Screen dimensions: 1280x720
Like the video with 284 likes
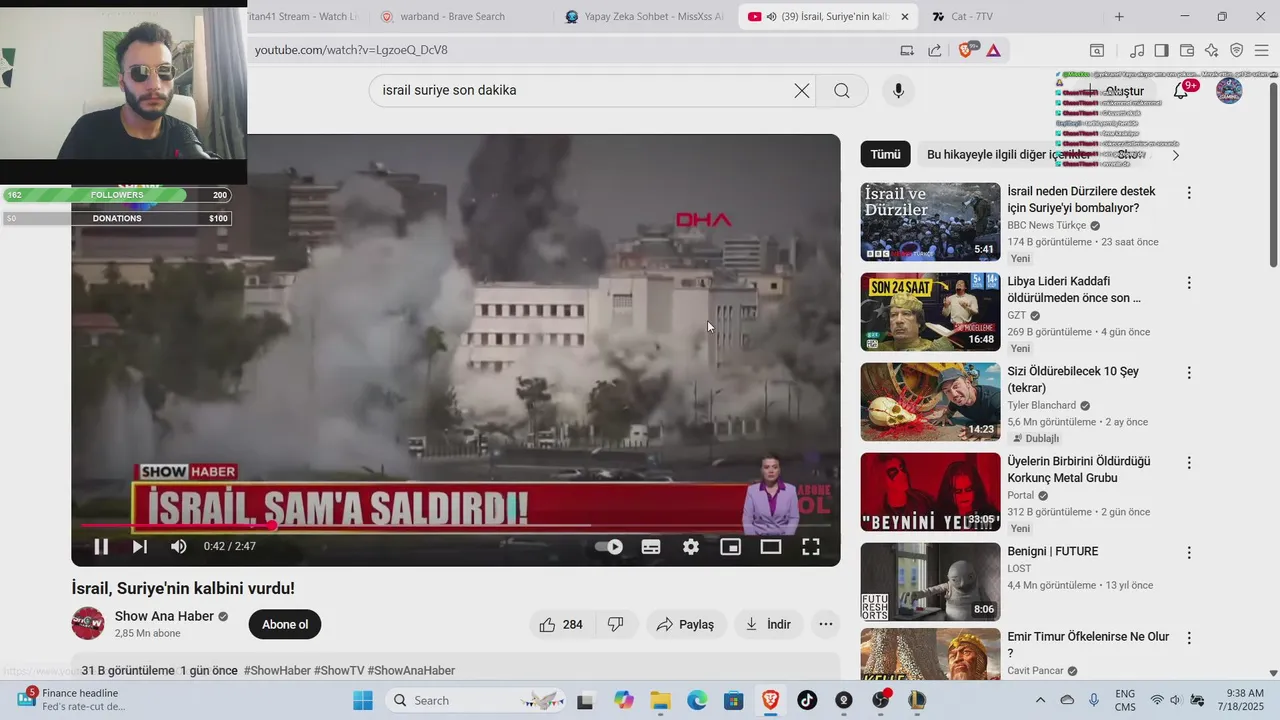[562, 624]
